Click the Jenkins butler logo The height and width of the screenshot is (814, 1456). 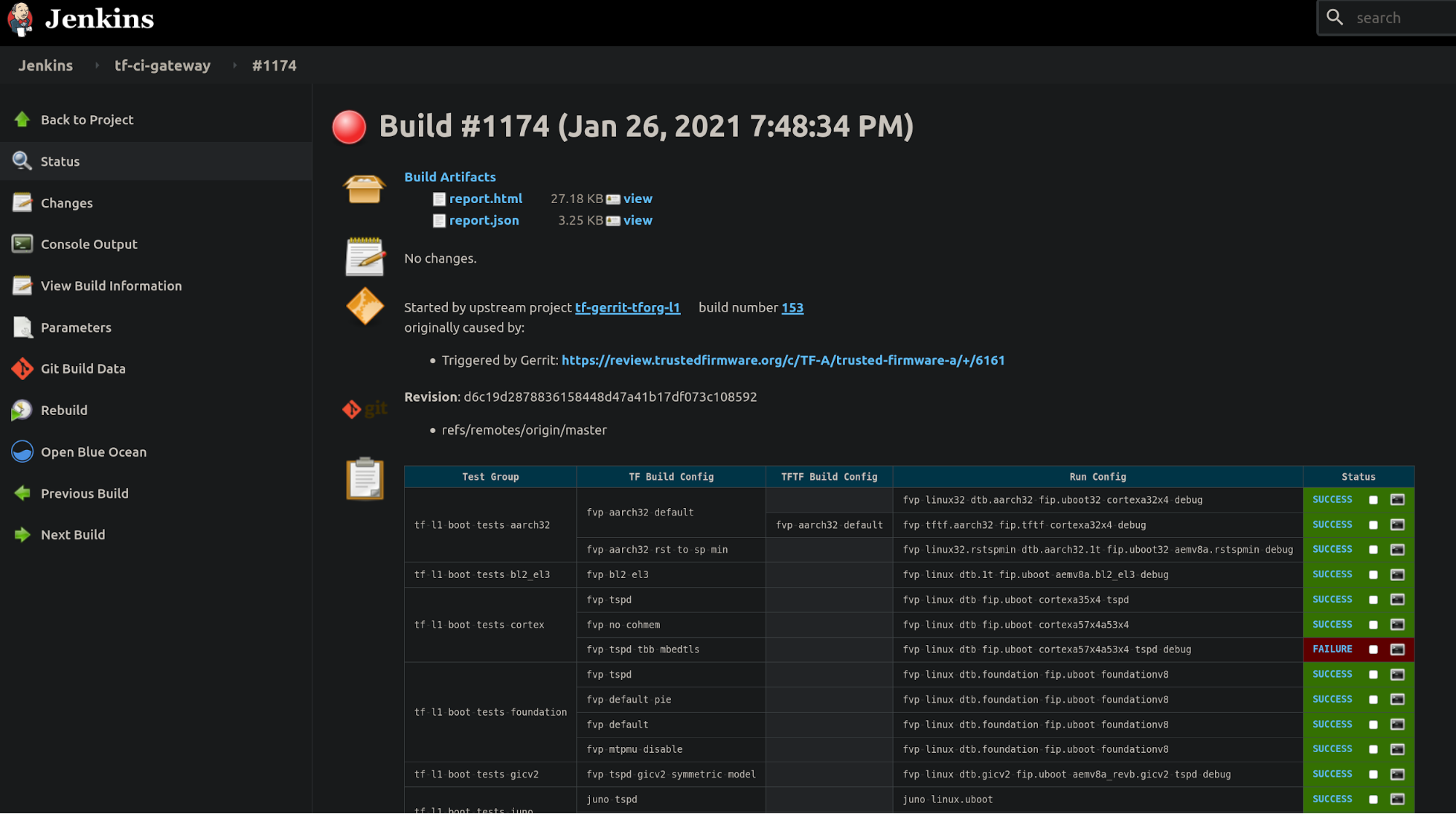pyautogui.click(x=20, y=19)
